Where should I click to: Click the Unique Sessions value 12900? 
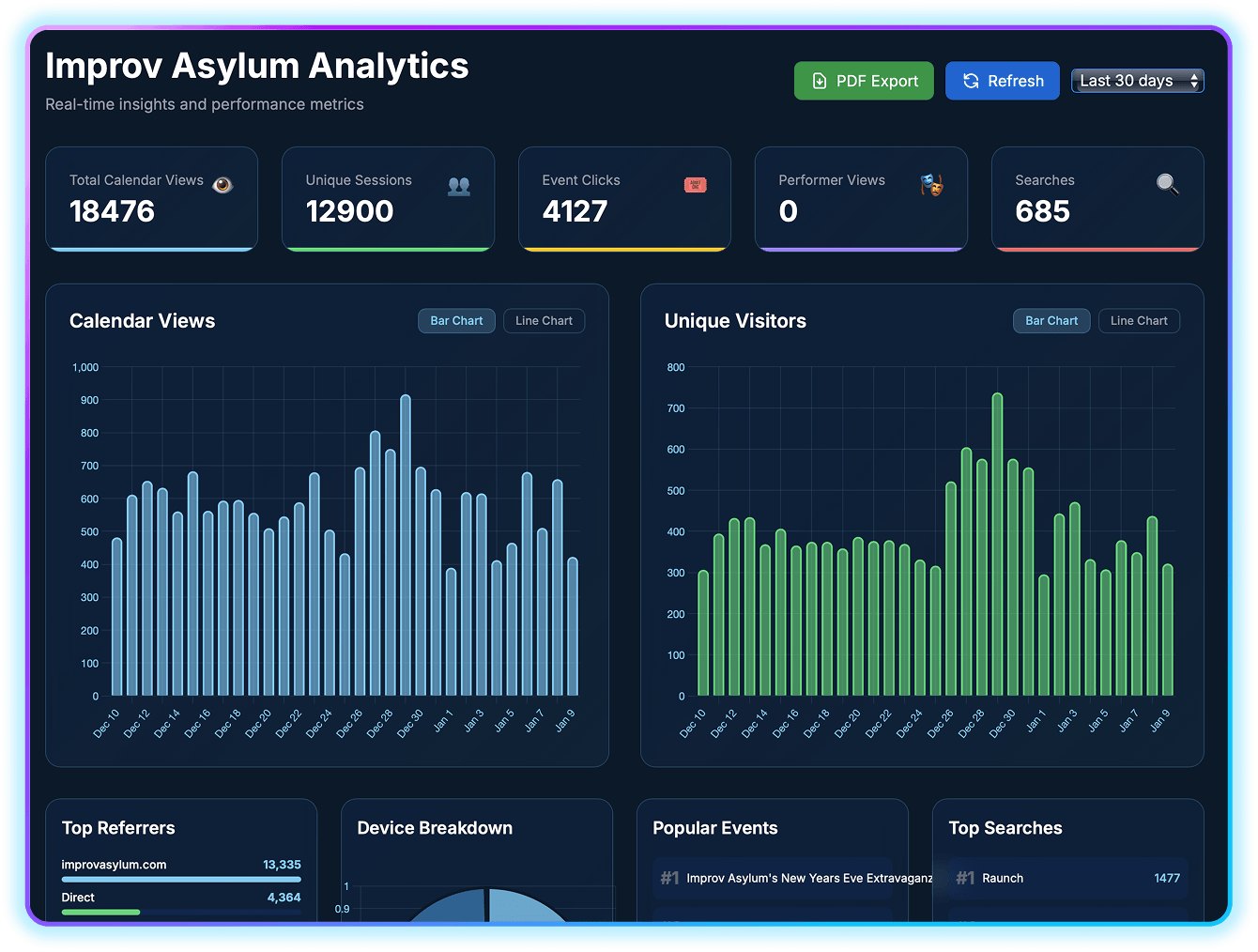tap(349, 211)
